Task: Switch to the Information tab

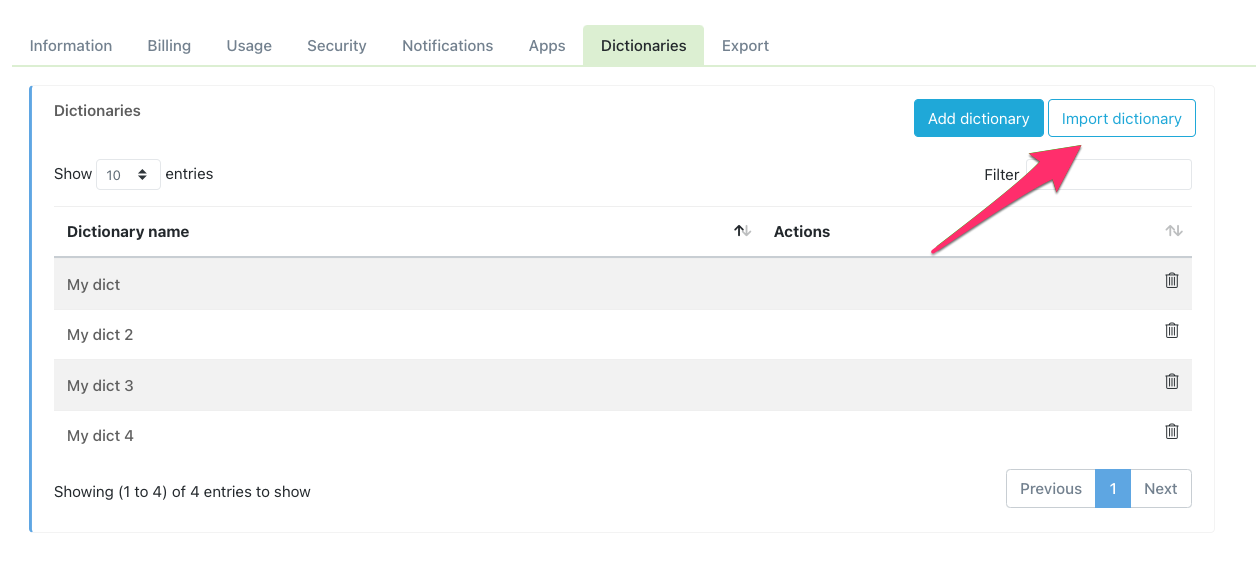Action: (71, 46)
